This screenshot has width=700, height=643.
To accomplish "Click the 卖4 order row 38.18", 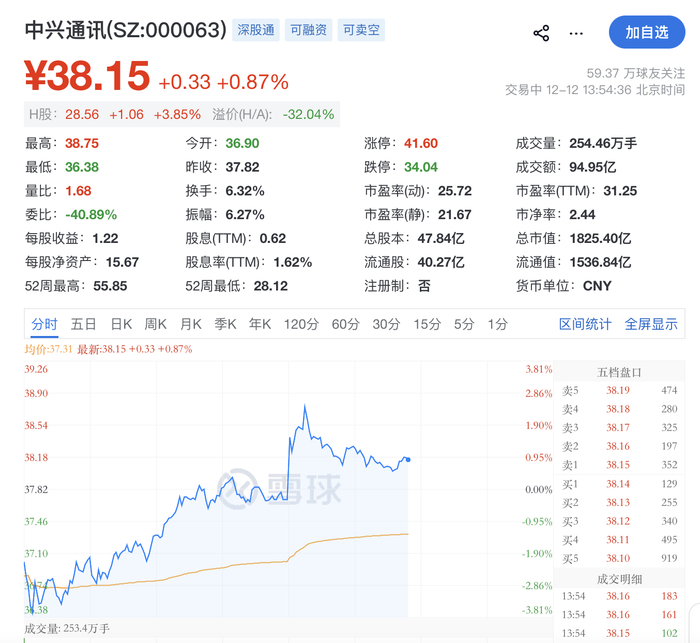I will tap(620, 409).
